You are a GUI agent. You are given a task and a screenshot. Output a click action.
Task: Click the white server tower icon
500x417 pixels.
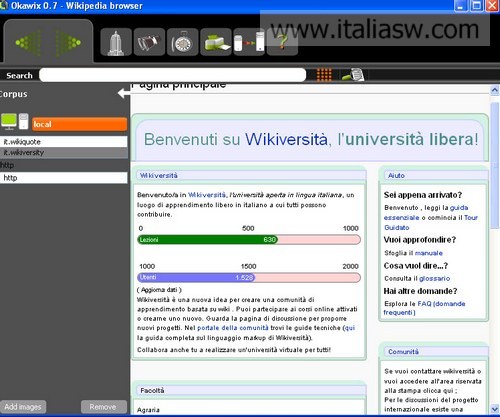[x=24, y=121]
